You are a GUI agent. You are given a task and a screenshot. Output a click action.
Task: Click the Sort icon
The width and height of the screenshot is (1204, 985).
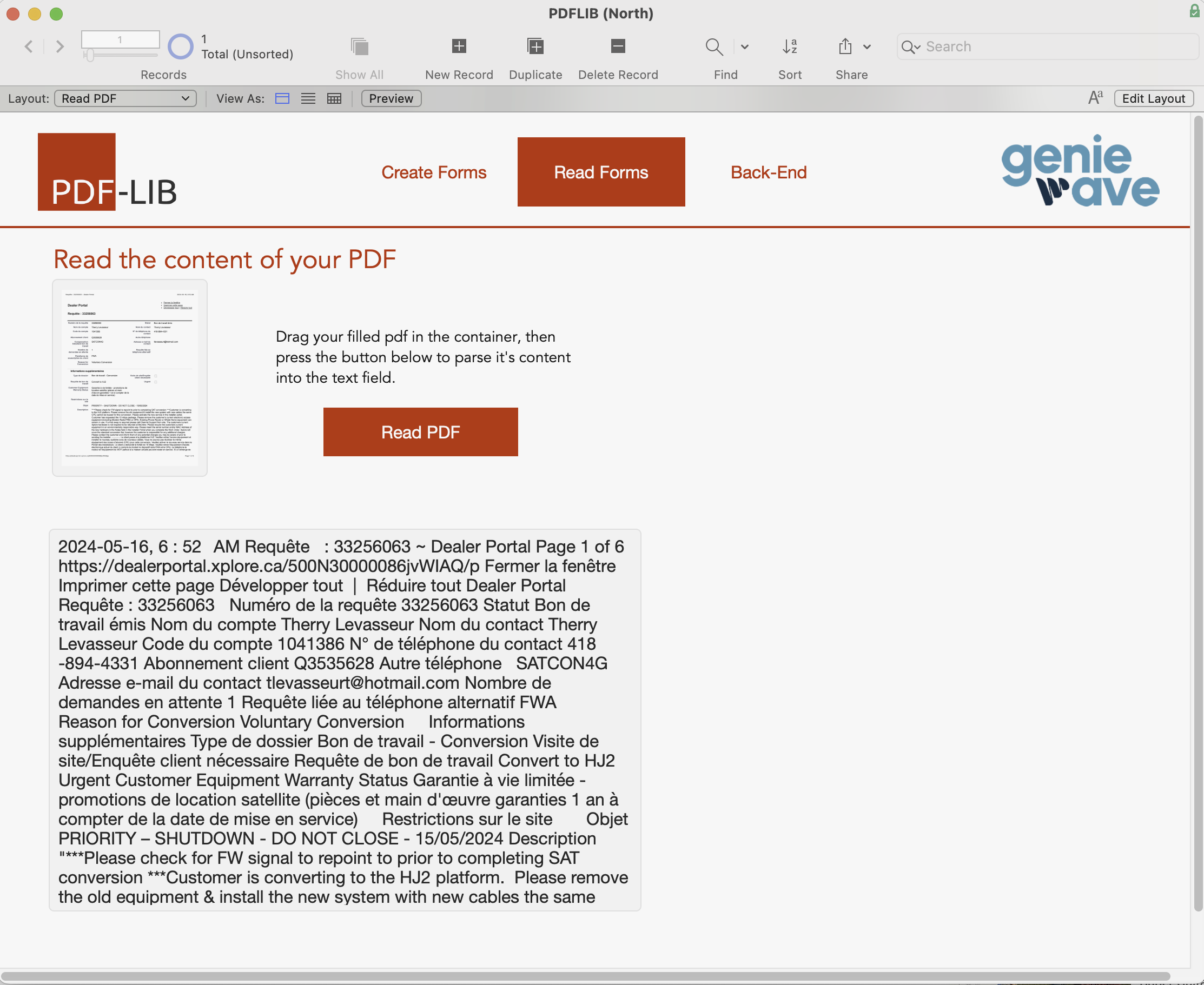tap(790, 46)
